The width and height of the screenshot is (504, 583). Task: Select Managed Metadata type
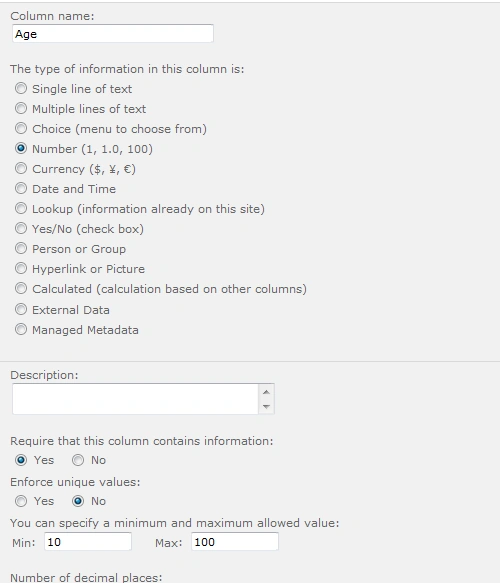pos(21,329)
